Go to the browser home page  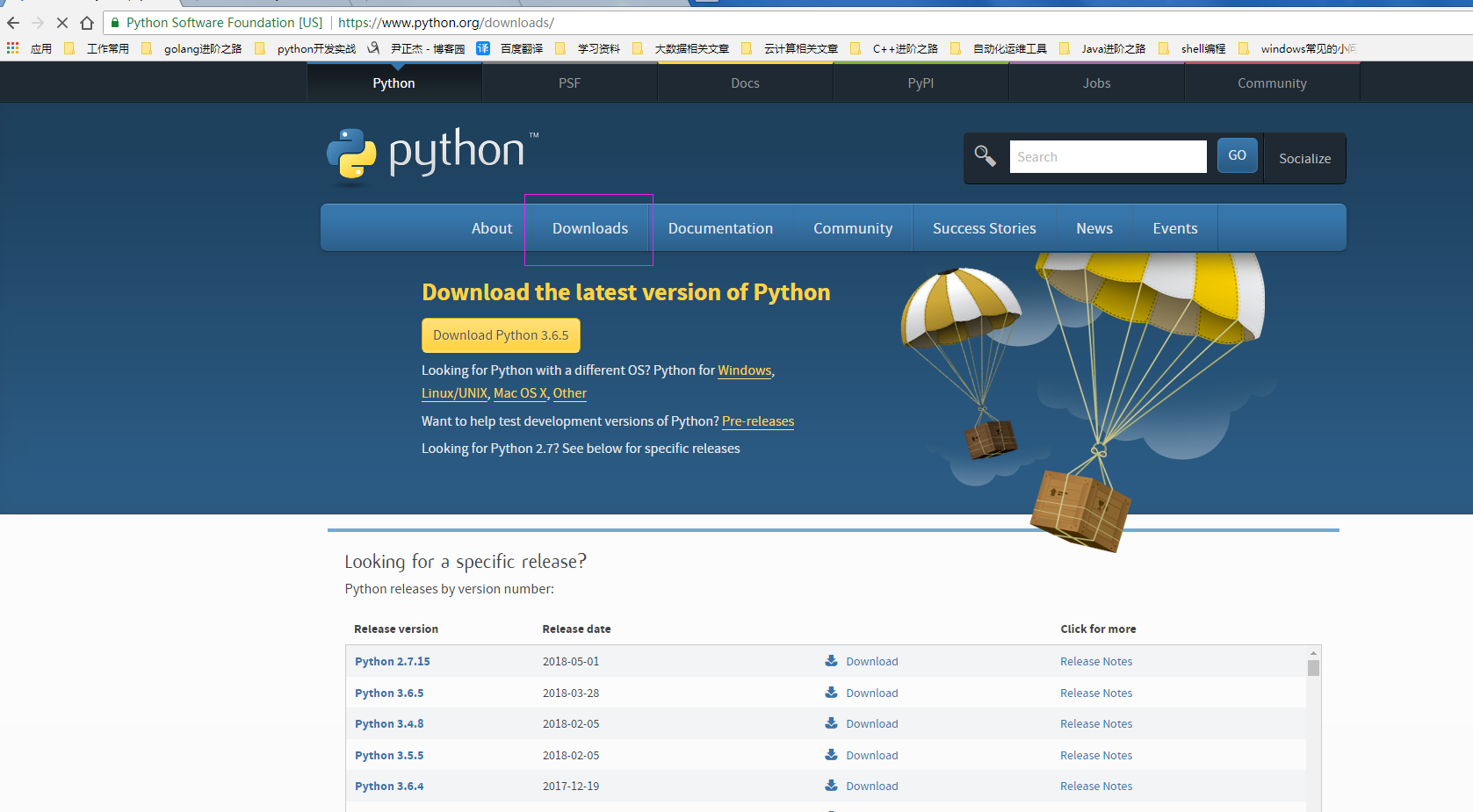(87, 23)
